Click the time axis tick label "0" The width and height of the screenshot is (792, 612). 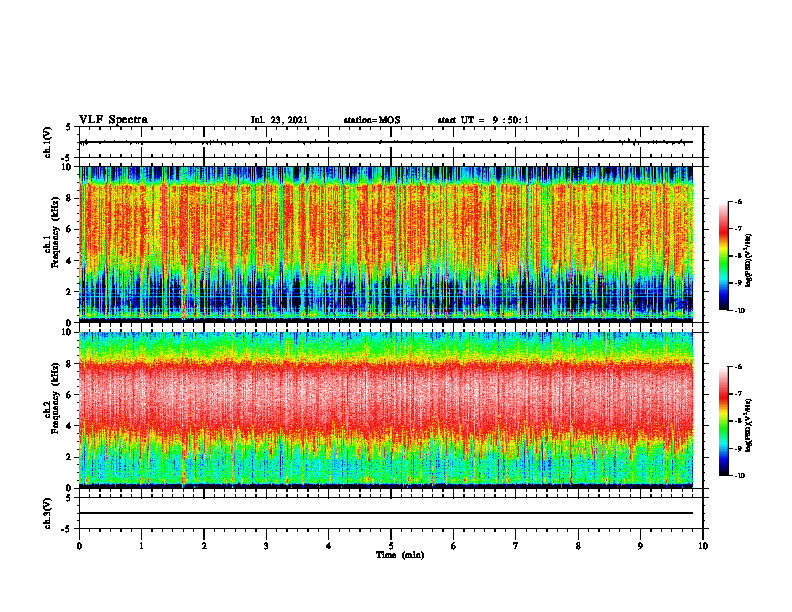click(x=79, y=546)
